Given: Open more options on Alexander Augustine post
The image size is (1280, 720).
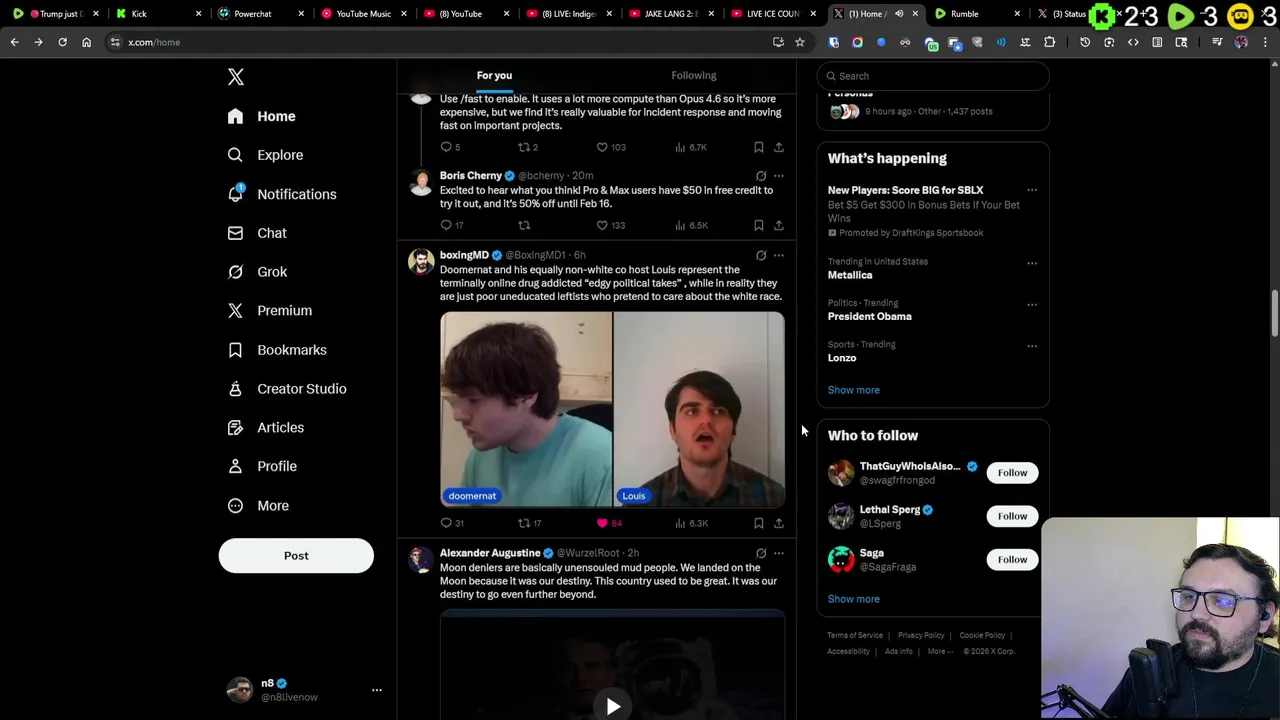Looking at the screenshot, I should [x=779, y=553].
